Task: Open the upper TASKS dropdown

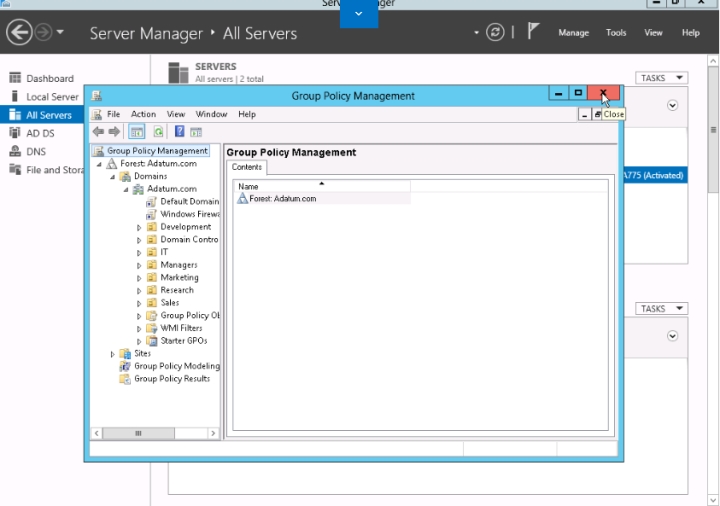Action: point(661,78)
